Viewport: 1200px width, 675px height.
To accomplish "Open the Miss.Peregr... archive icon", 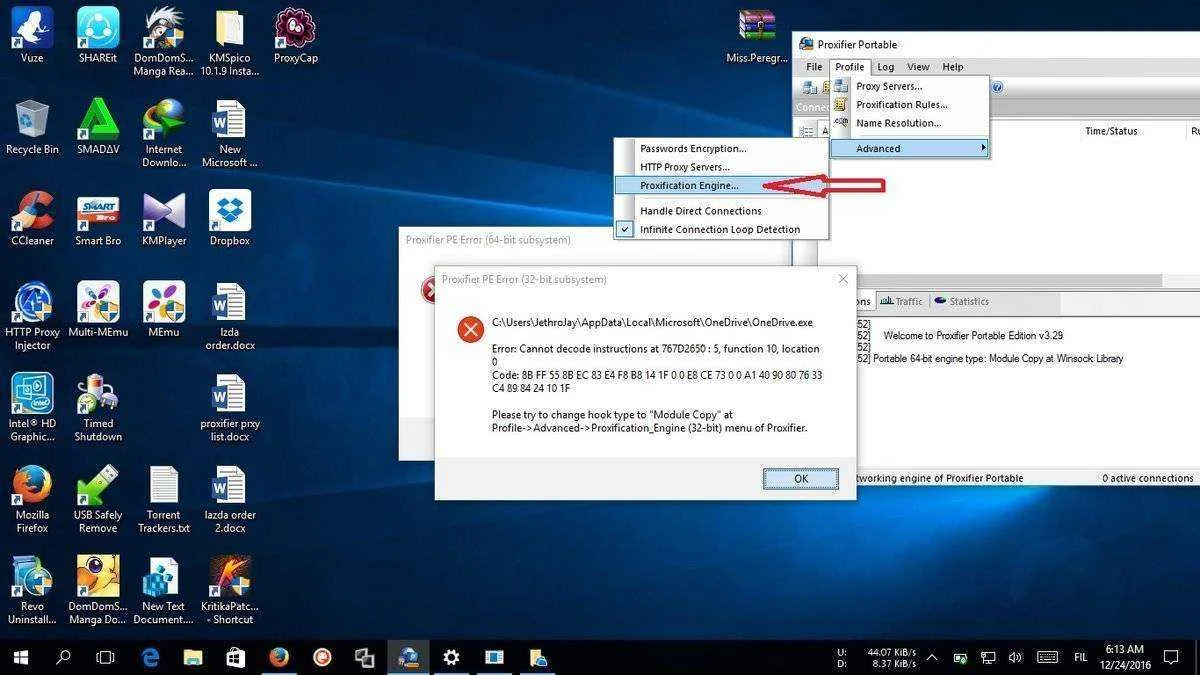I will tap(757, 35).
